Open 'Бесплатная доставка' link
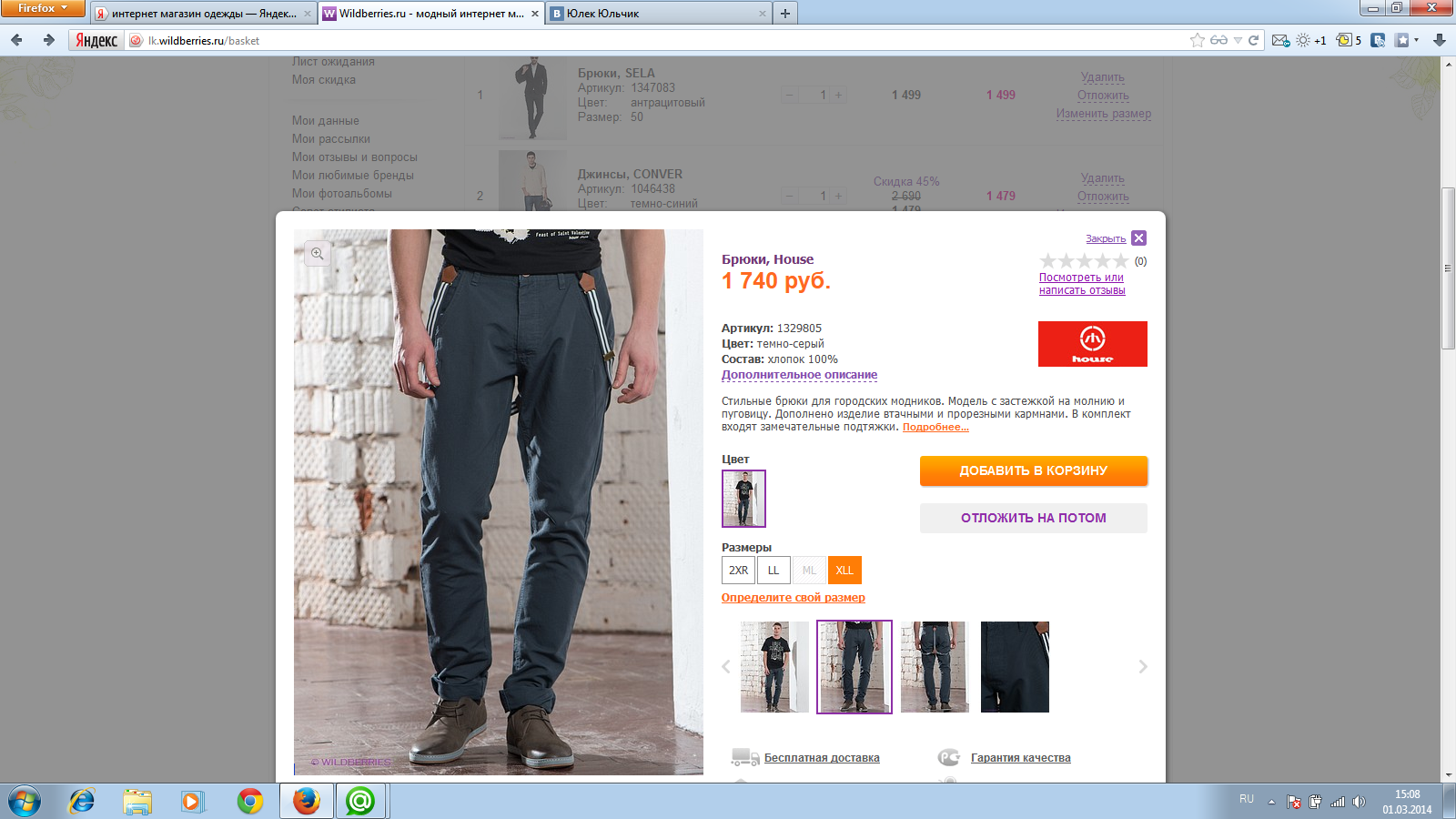This screenshot has width=1456, height=819. (822, 758)
